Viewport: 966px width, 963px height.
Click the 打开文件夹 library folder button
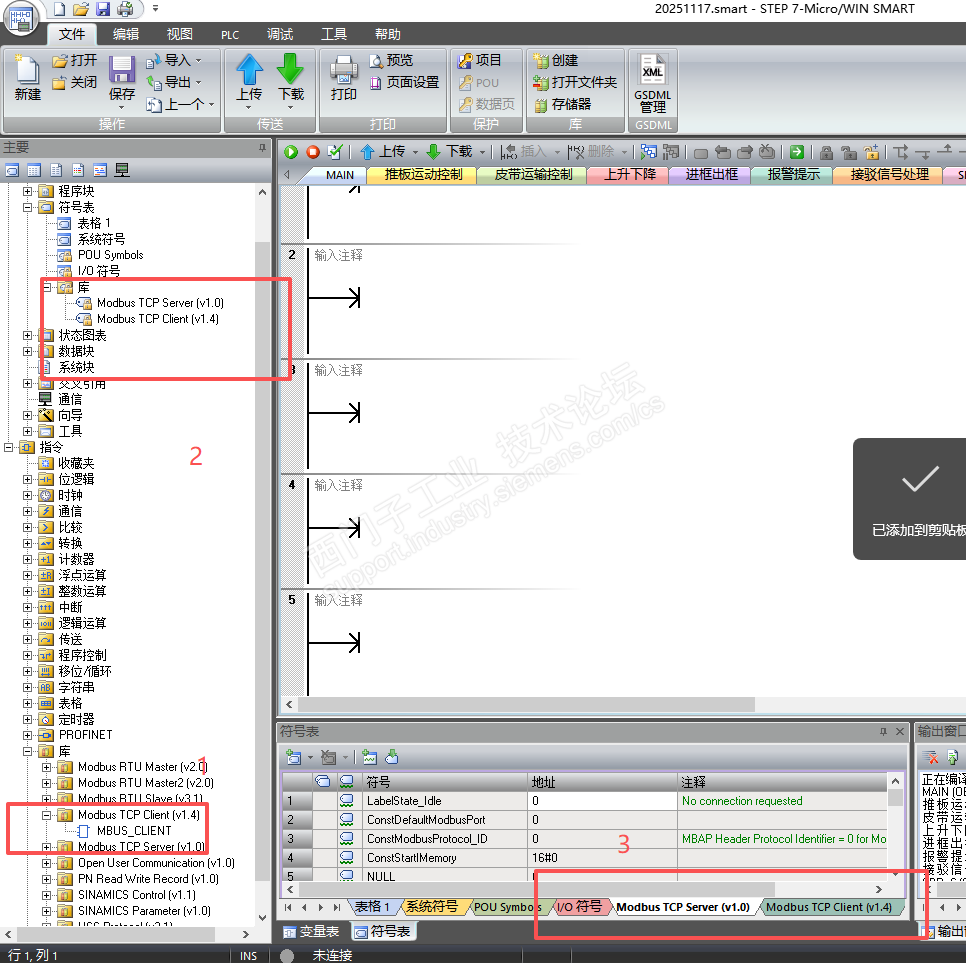tap(575, 83)
